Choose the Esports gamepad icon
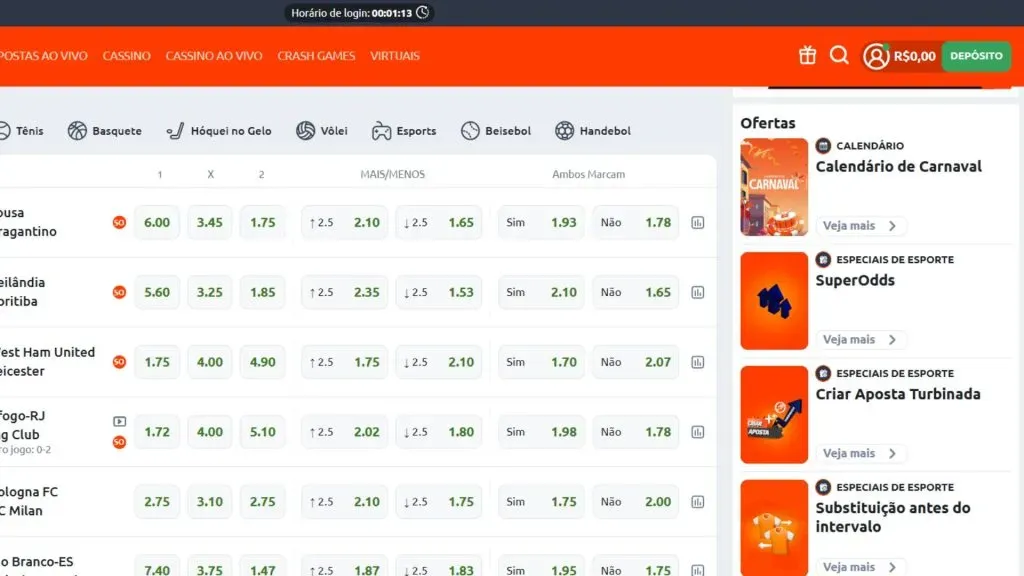 [381, 131]
